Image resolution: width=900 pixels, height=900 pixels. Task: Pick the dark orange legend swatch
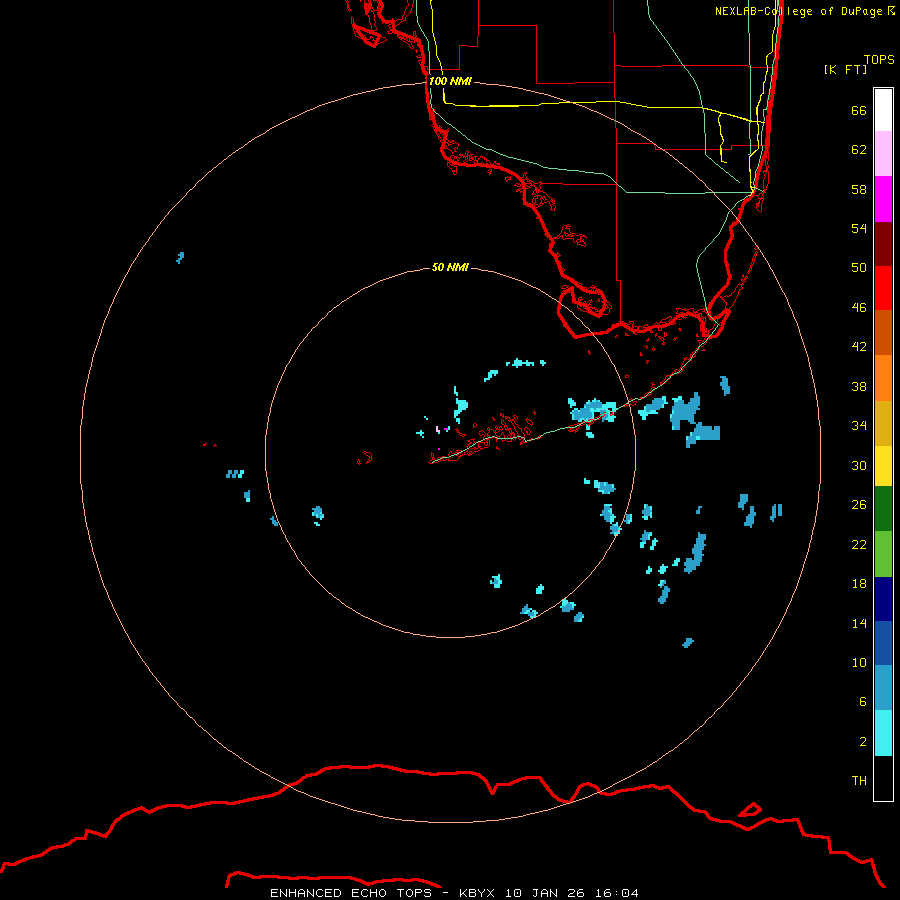(x=883, y=333)
